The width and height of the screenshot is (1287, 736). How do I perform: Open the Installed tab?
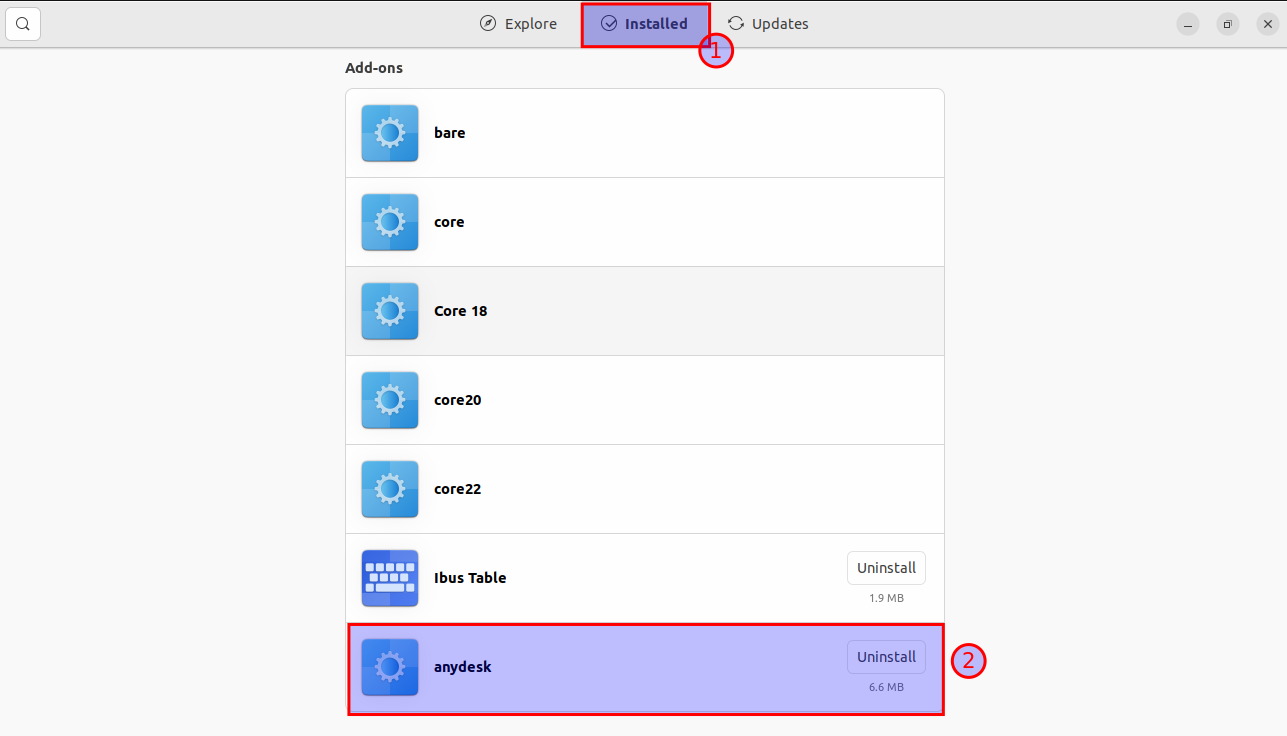(x=645, y=23)
